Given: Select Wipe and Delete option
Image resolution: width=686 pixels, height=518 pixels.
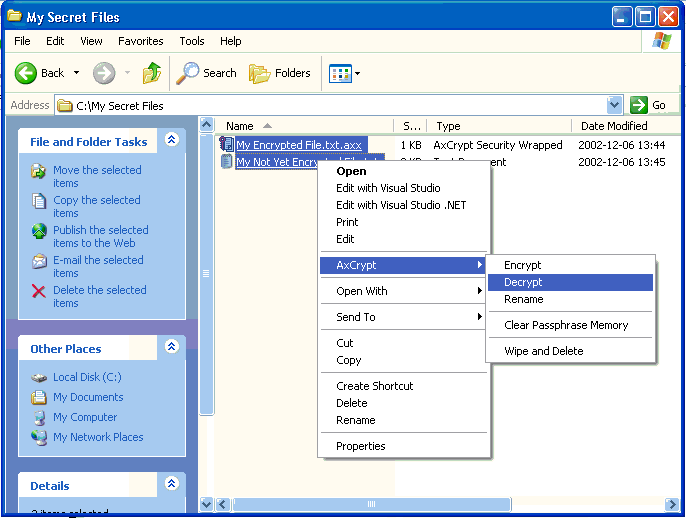Looking at the screenshot, I should 543,351.
